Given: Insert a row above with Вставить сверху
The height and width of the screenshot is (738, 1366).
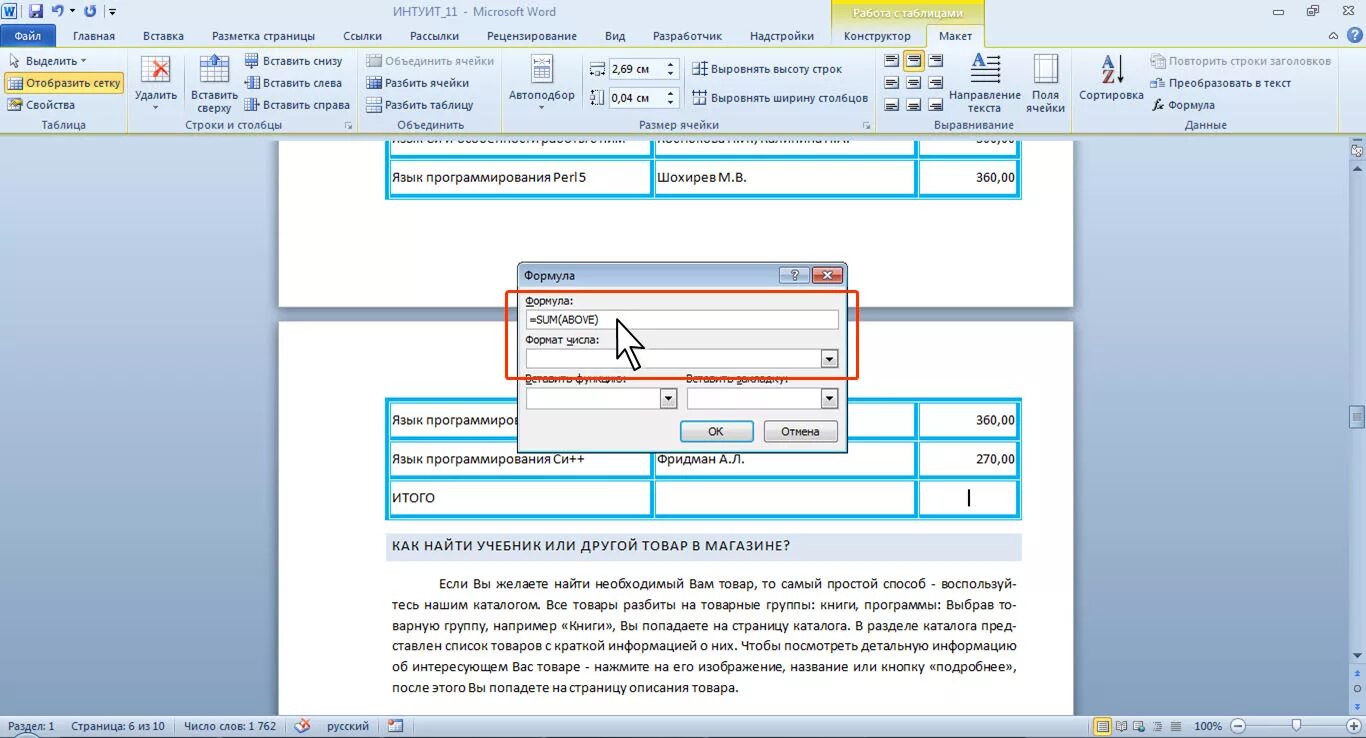Looking at the screenshot, I should [x=214, y=83].
